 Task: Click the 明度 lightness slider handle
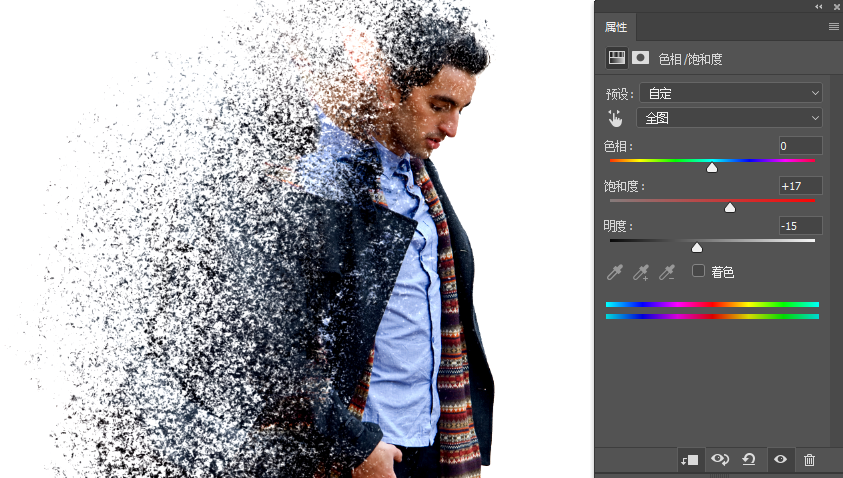click(x=697, y=247)
